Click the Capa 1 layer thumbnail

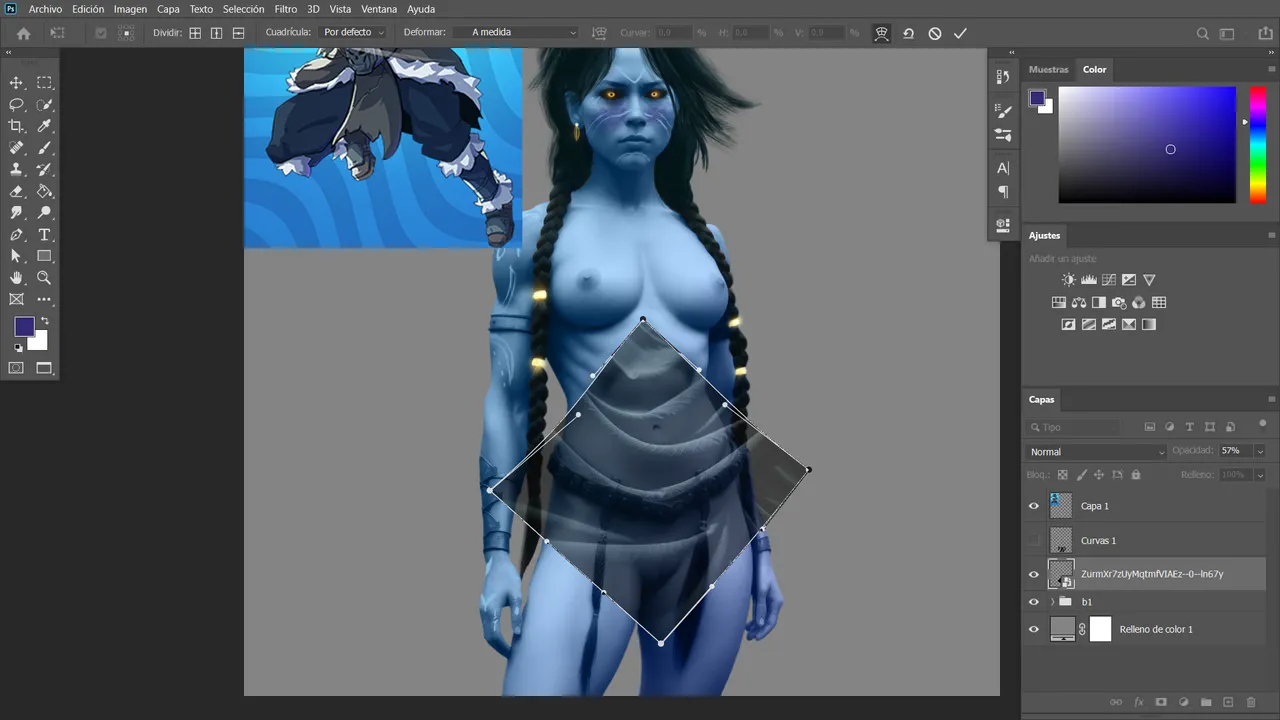coord(1061,506)
